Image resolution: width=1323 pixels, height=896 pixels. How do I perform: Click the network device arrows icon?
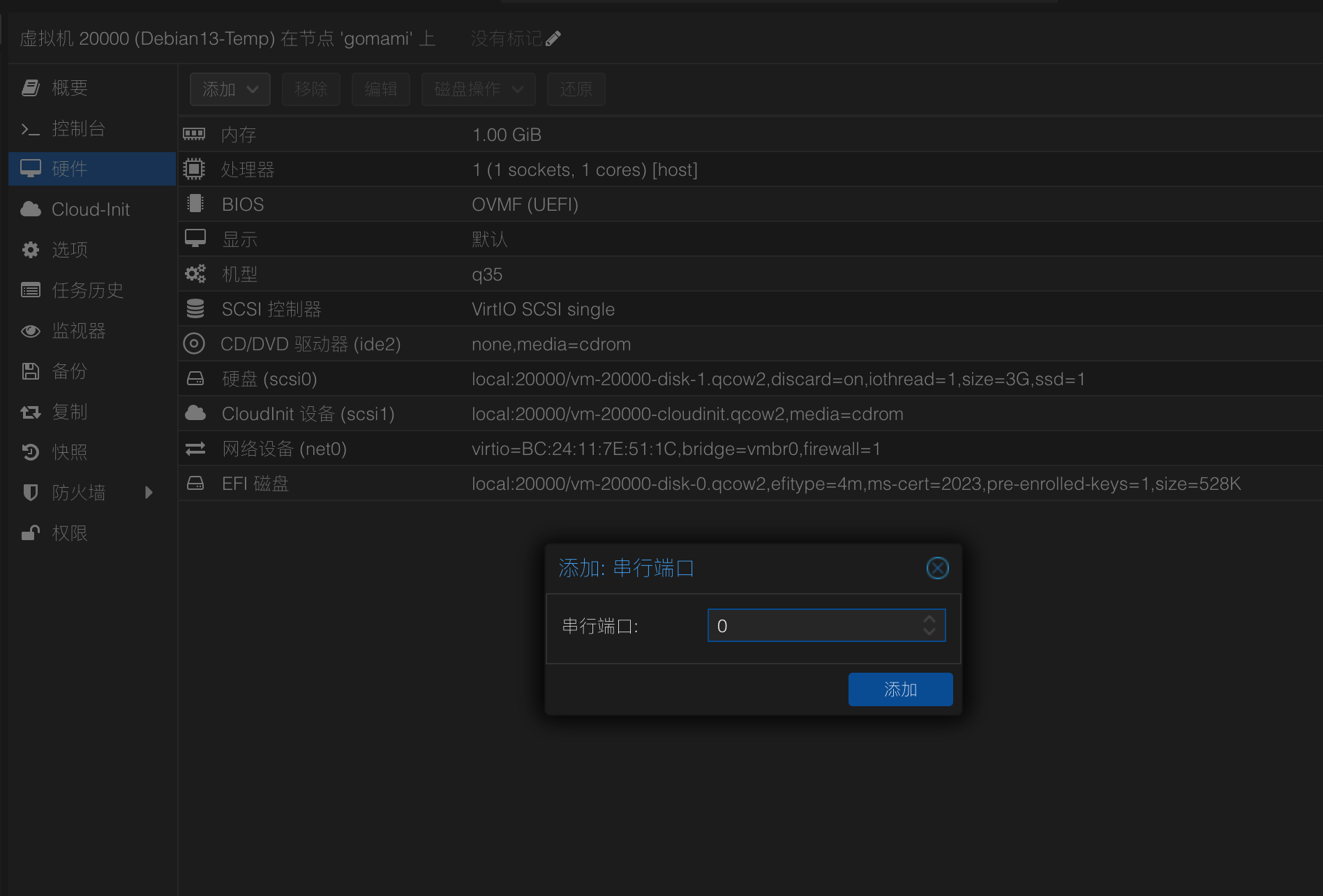195,448
